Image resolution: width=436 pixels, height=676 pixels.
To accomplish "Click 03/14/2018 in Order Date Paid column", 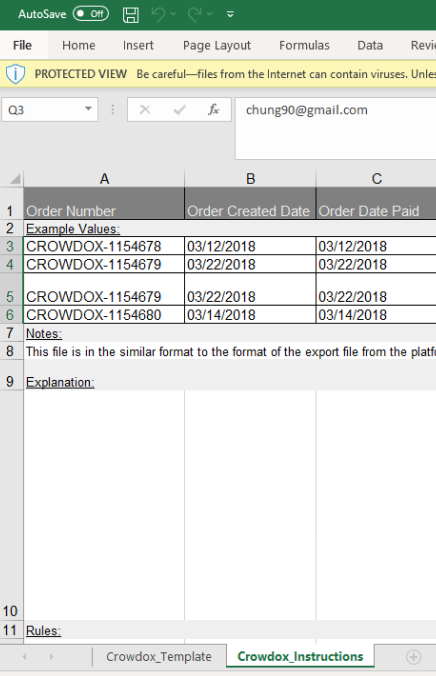I will pyautogui.click(x=376, y=315).
